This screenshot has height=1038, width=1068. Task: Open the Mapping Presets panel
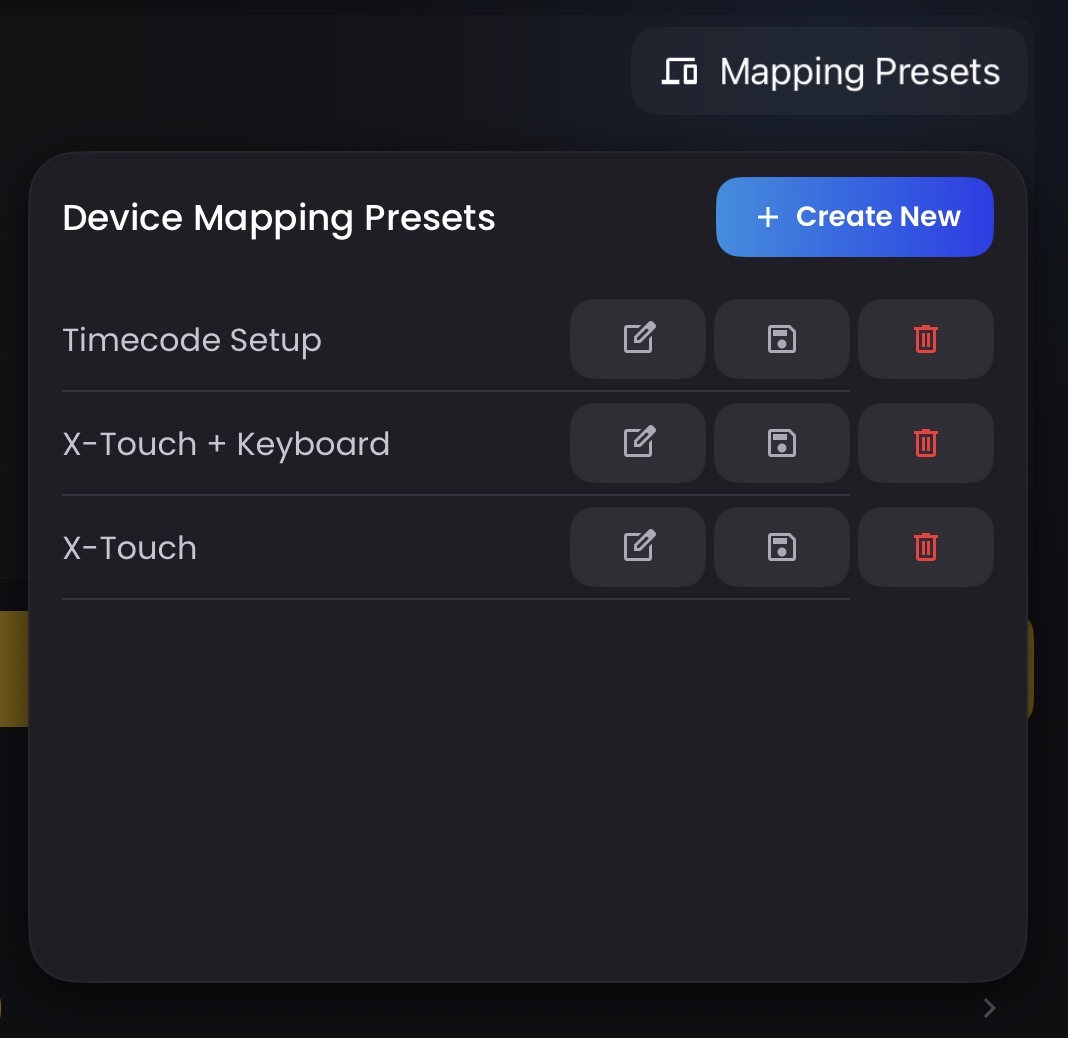pyautogui.click(x=858, y=71)
